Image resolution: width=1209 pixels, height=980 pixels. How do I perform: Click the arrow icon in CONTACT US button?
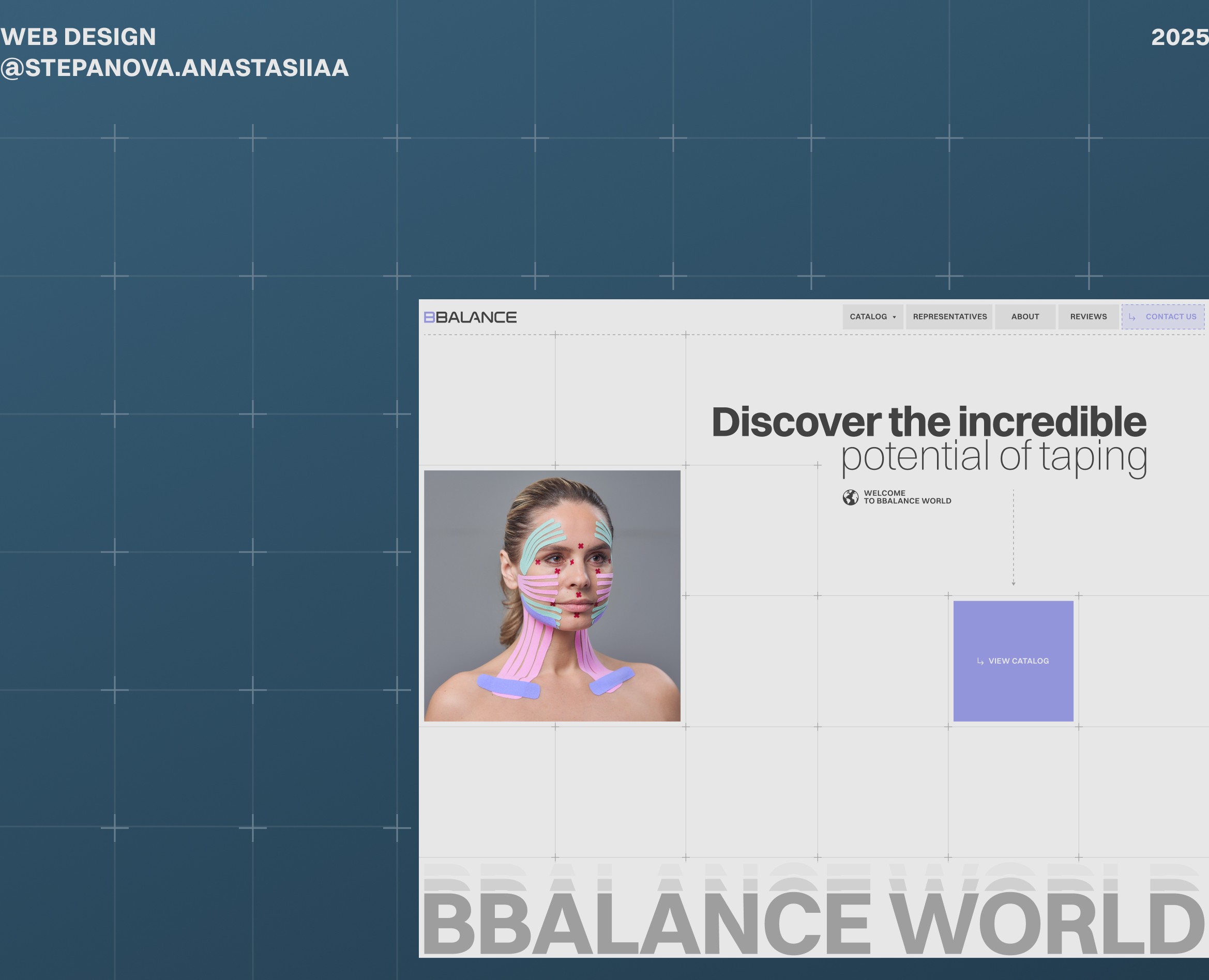tap(1132, 317)
